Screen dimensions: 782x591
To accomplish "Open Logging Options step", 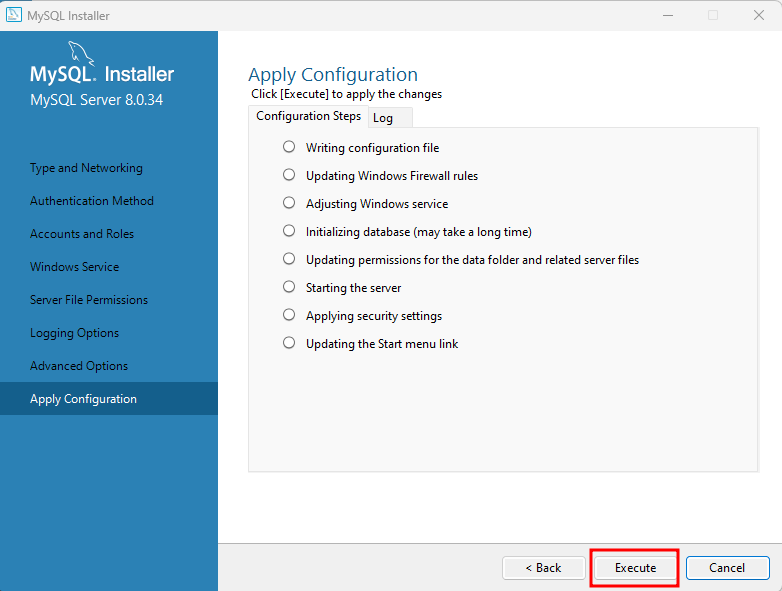I will 74,333.
